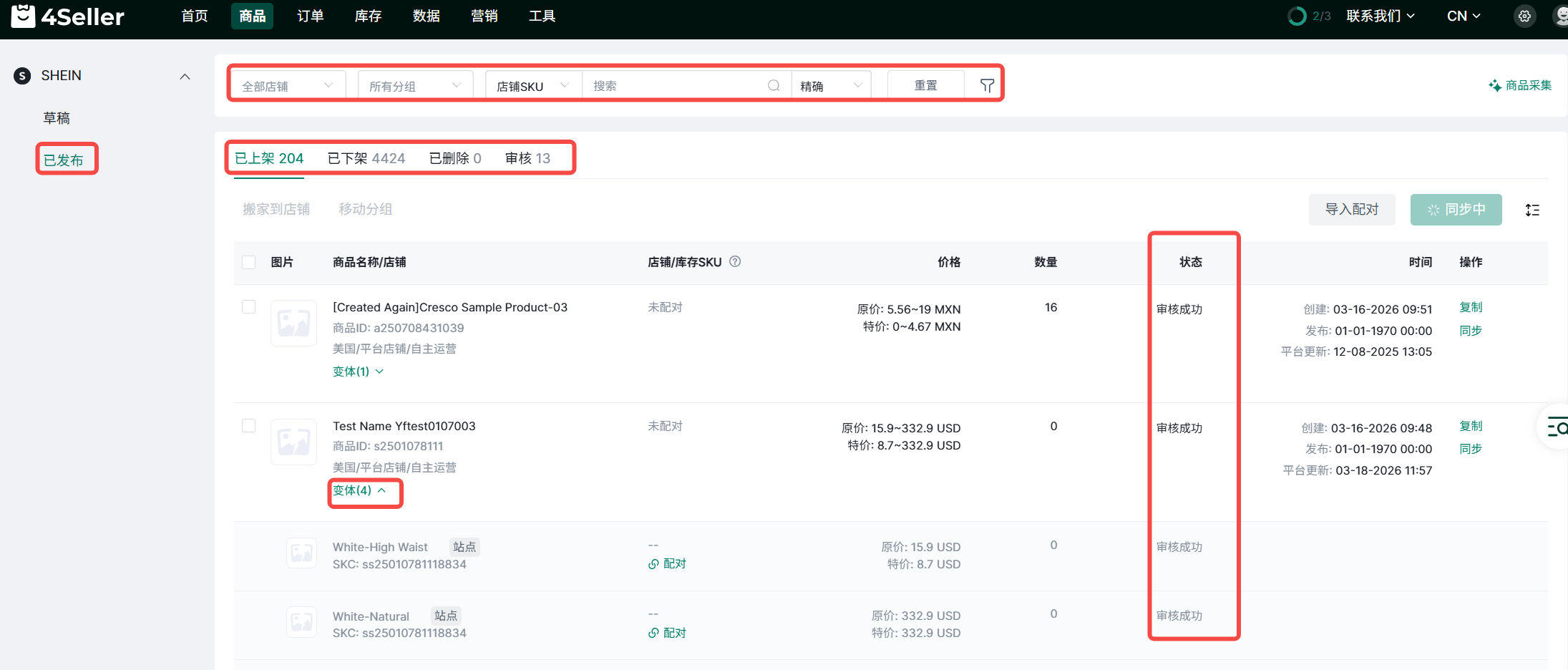Click the column density list icon

1532,210
